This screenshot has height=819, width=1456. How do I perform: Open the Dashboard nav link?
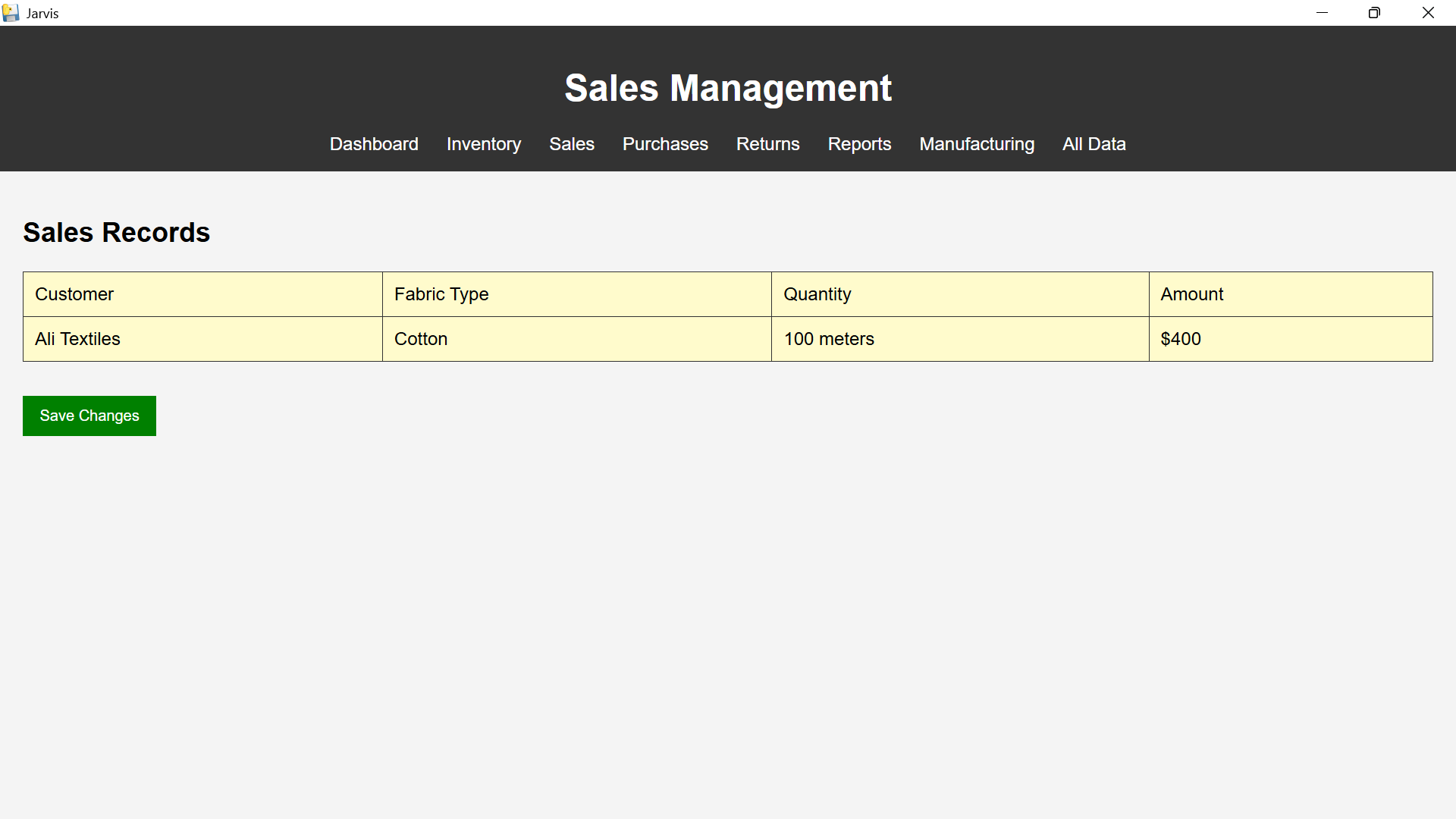(374, 144)
